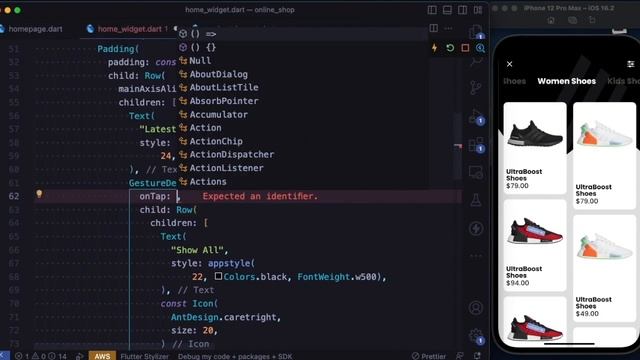Viewport: 640px width, 360px height.
Task: Click the AWS status bar button
Action: (x=102, y=356)
